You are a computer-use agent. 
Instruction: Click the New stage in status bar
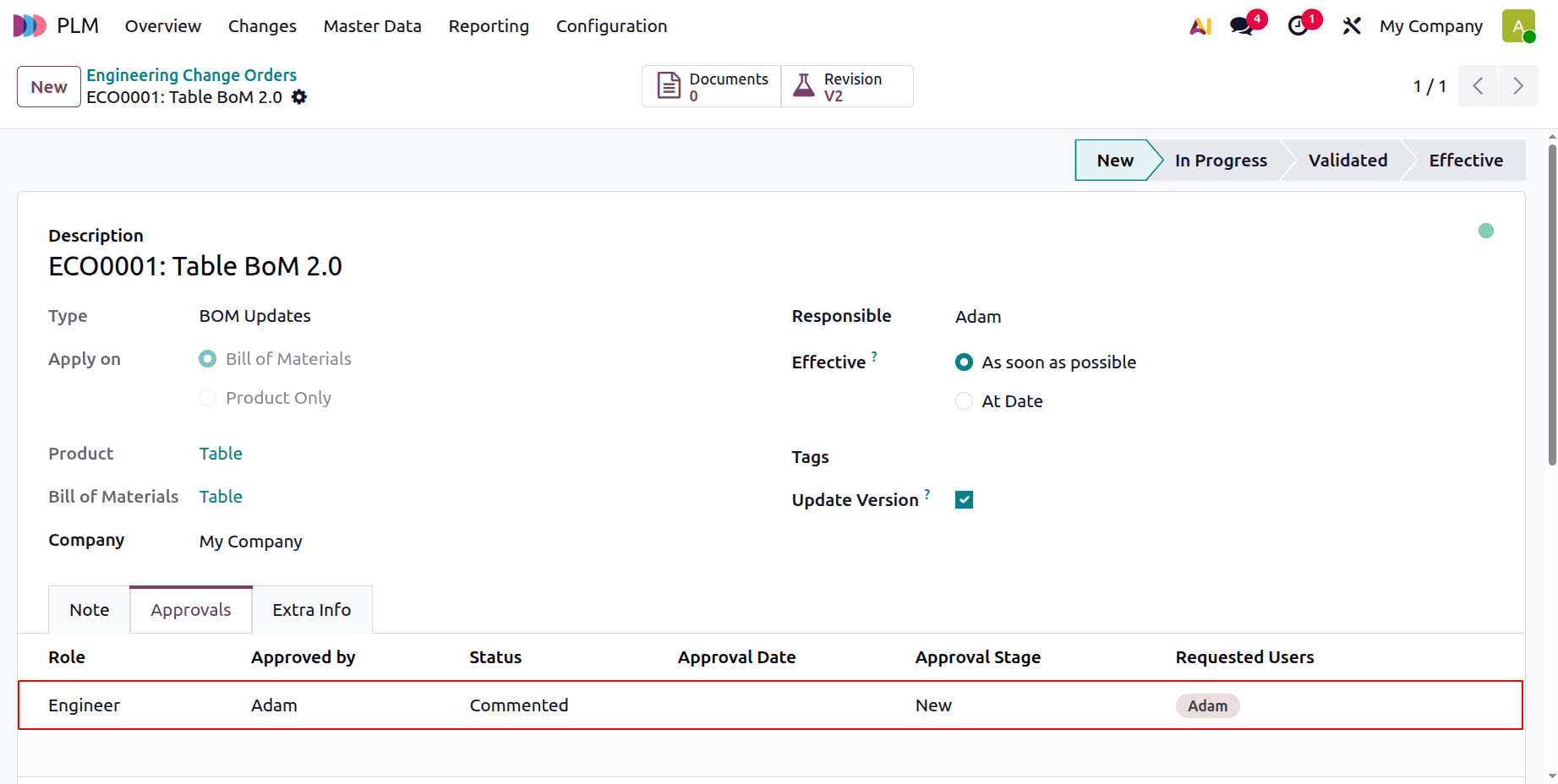click(1115, 161)
